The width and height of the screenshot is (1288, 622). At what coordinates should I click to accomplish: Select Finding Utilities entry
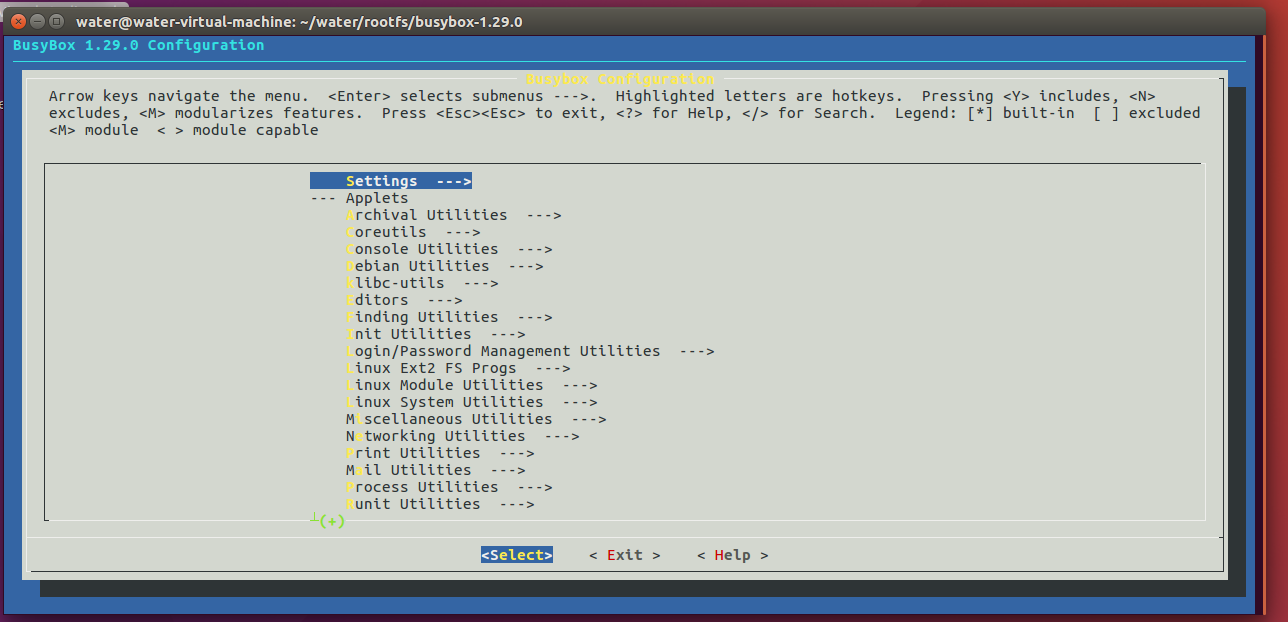(x=449, y=317)
